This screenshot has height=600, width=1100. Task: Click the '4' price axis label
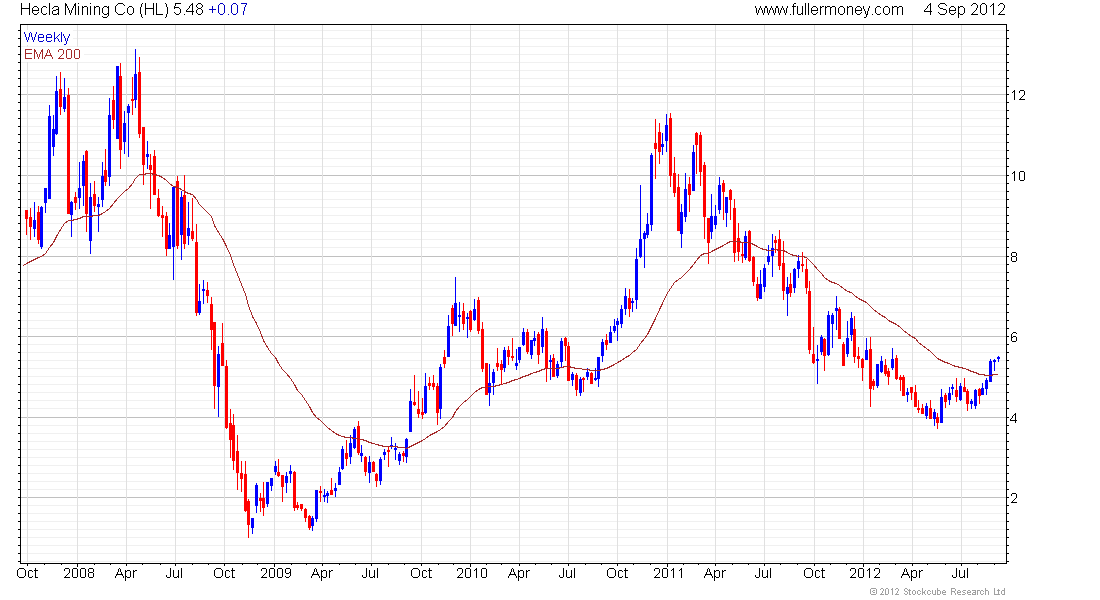1014,418
